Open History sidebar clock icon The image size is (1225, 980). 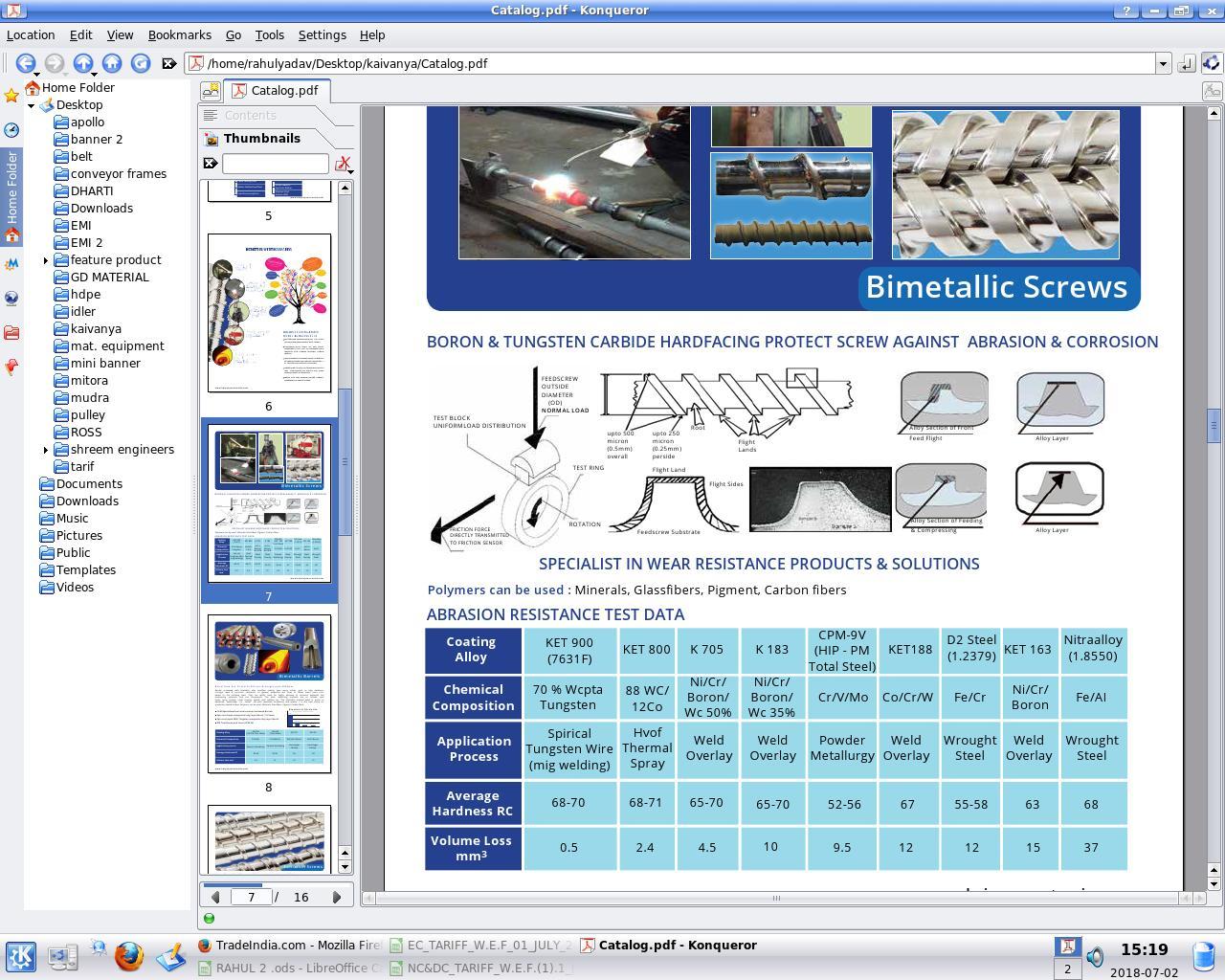tap(11, 130)
